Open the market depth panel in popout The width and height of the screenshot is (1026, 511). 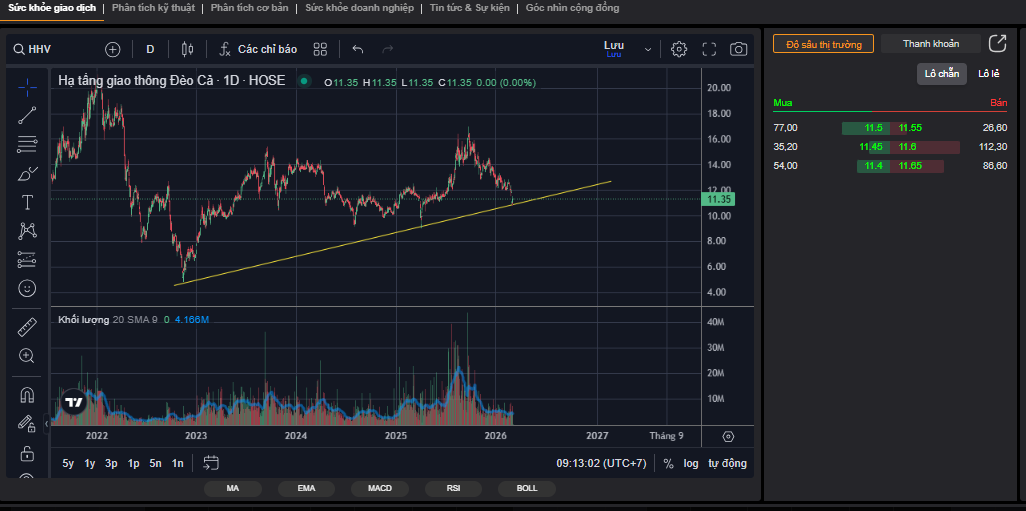997,43
